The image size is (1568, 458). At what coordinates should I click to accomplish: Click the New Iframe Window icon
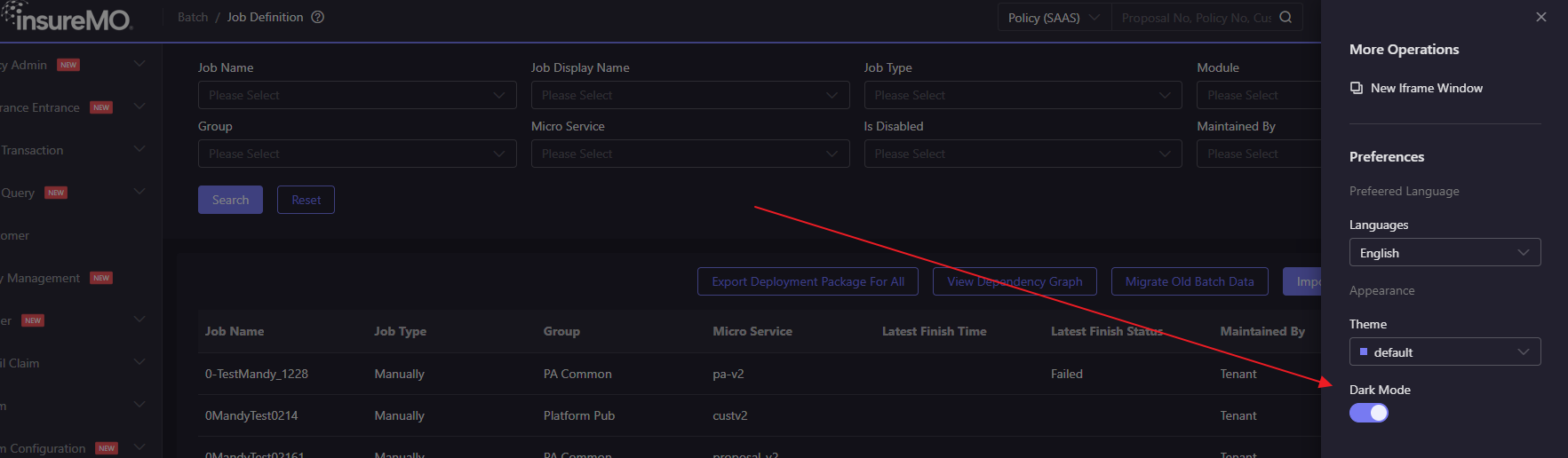1357,88
